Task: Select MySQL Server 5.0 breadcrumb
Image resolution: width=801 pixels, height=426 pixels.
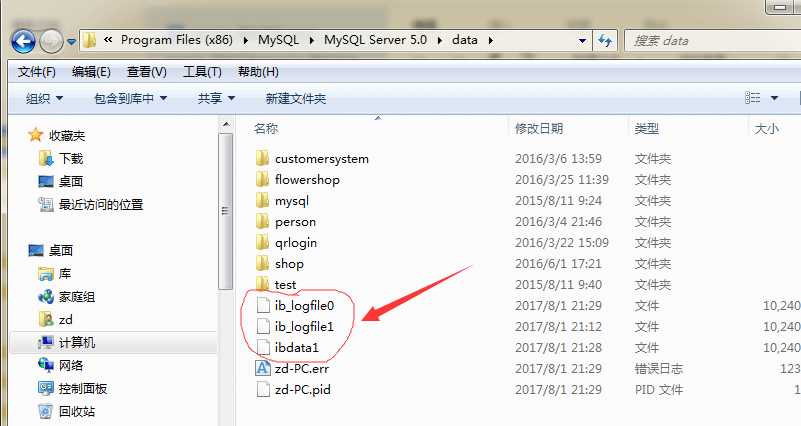Action: coord(375,40)
